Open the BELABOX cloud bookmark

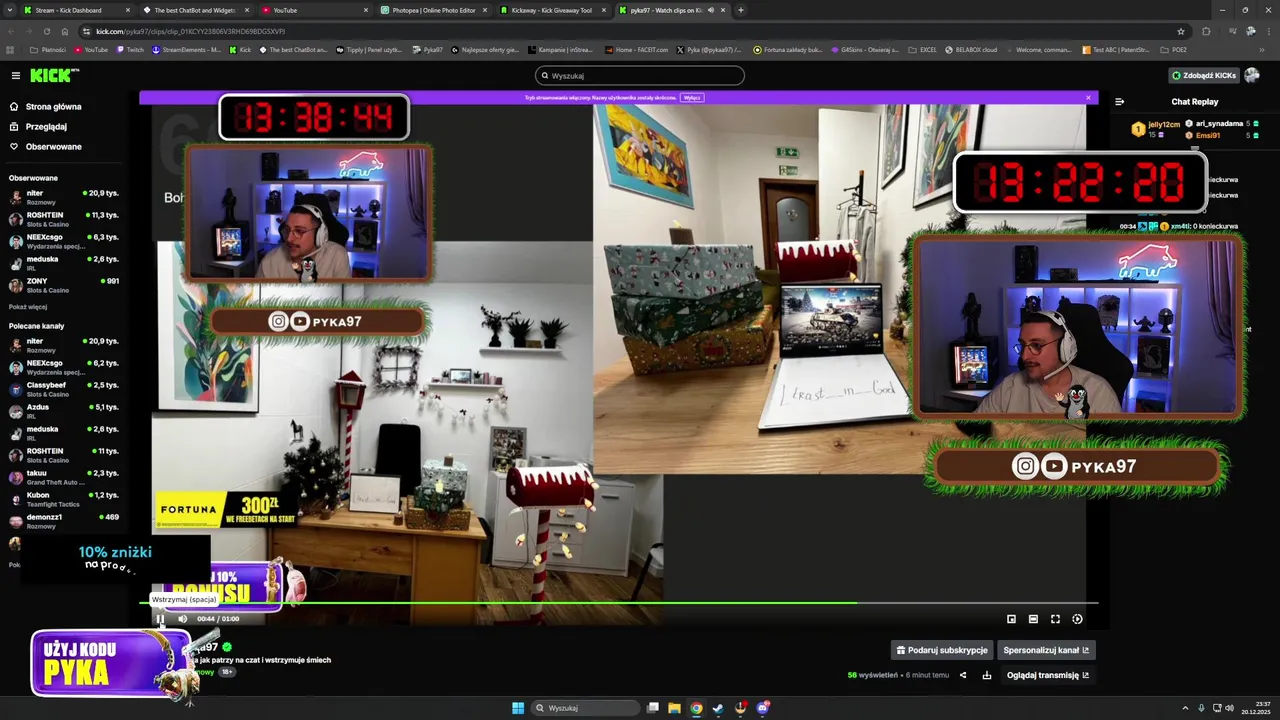pos(971,49)
